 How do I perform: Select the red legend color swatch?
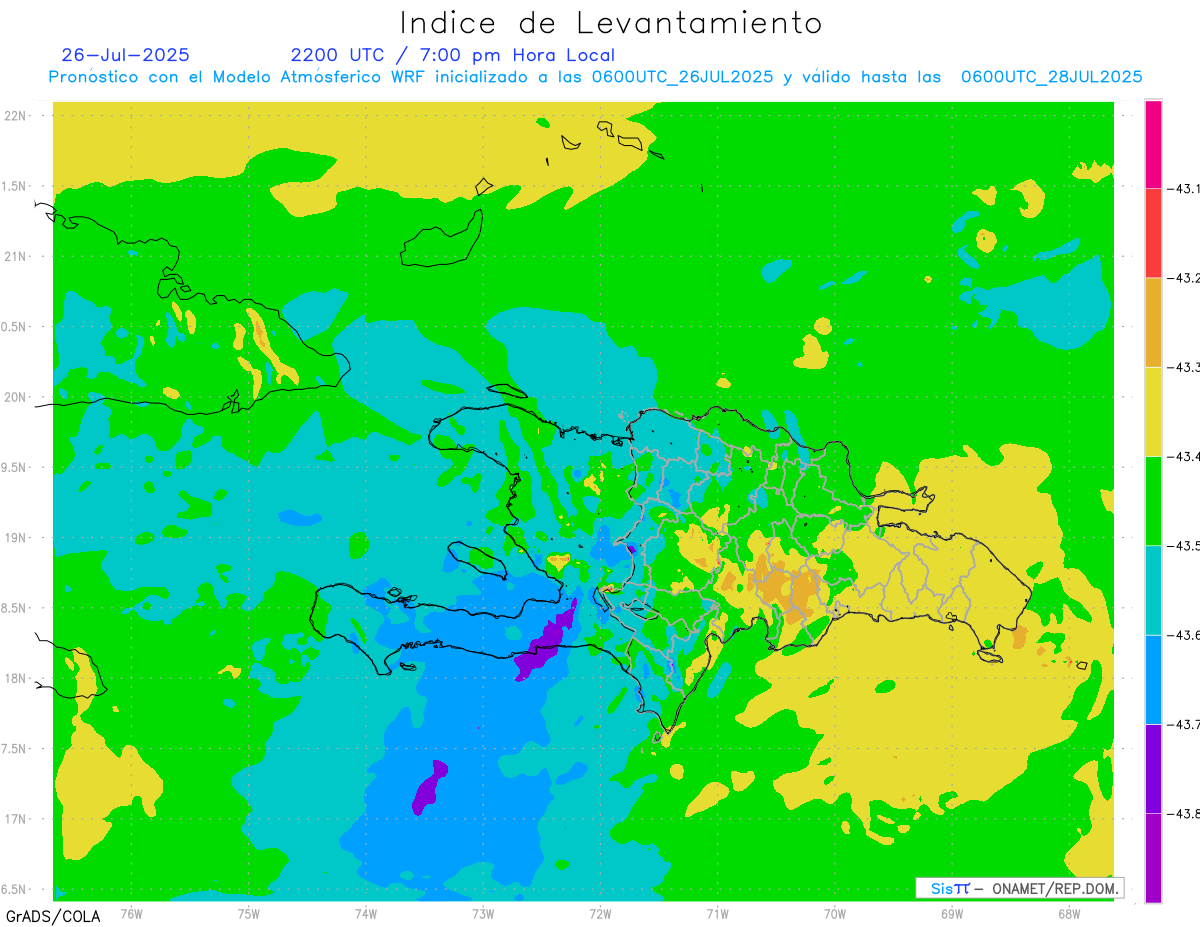1153,233
